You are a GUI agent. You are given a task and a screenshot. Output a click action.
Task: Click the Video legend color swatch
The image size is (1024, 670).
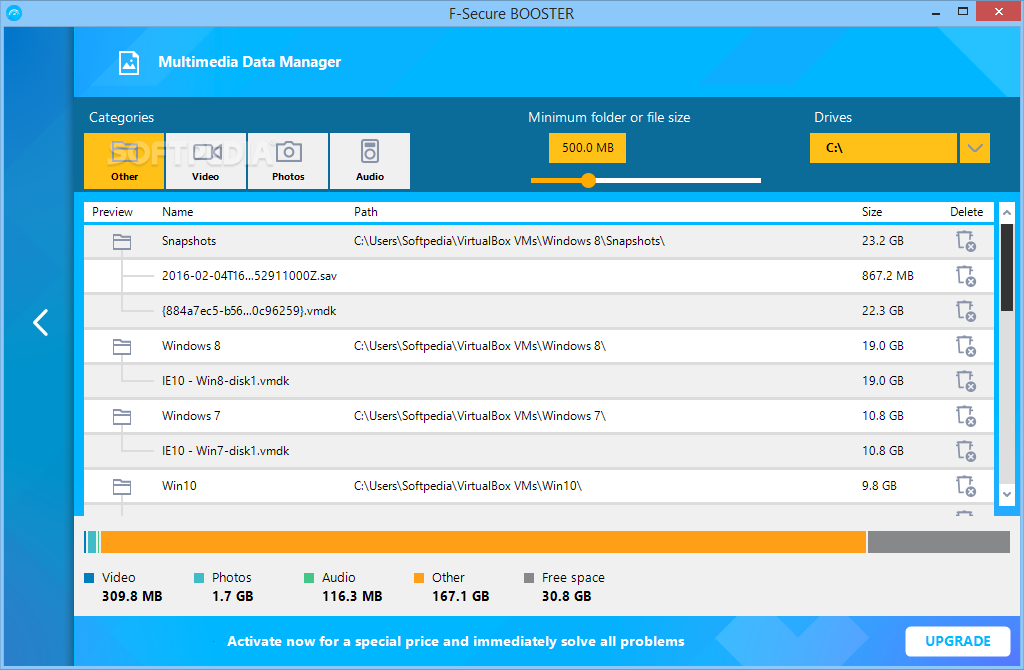89,578
